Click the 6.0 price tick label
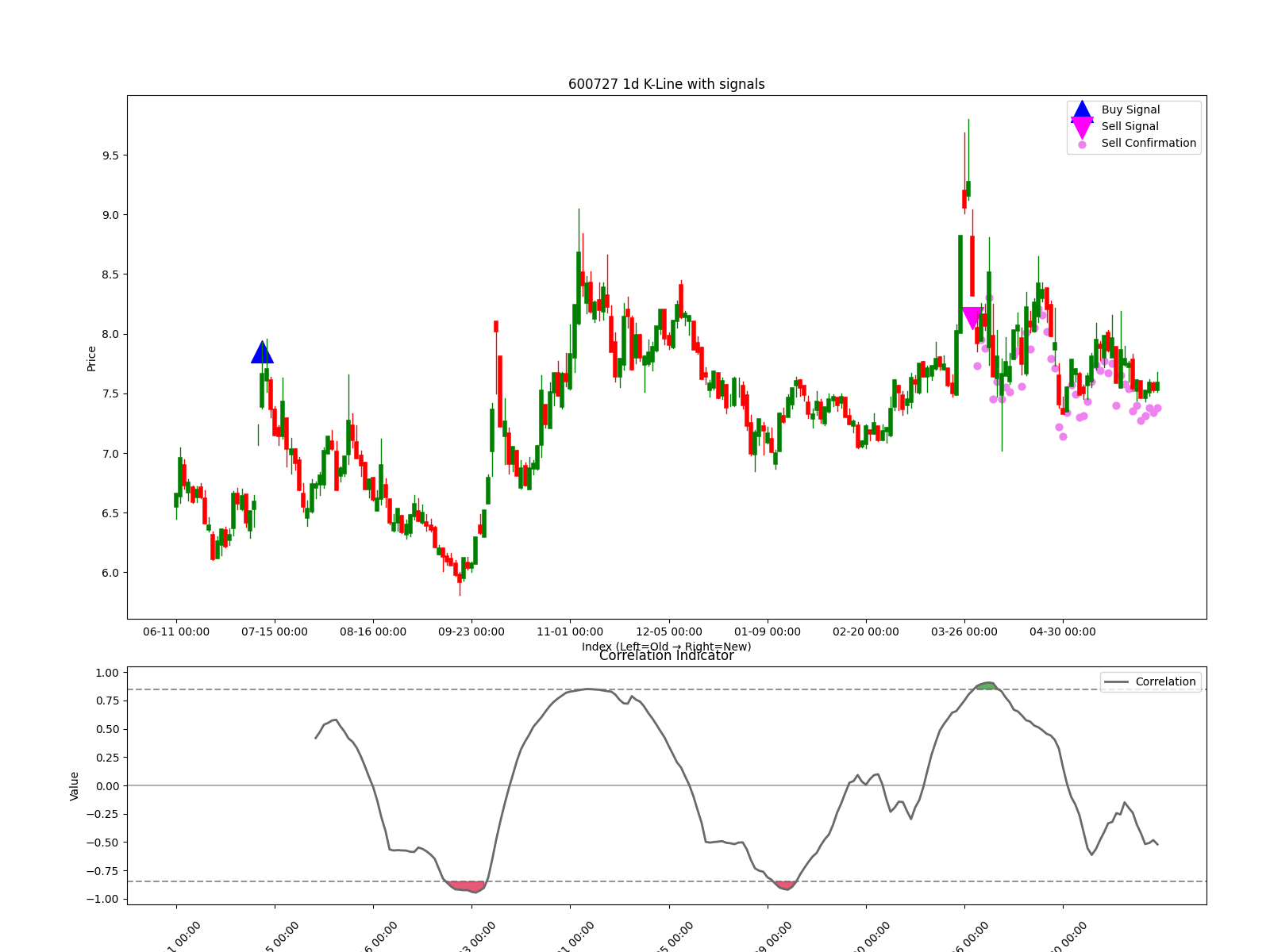The width and height of the screenshot is (1270, 952). click(x=110, y=573)
